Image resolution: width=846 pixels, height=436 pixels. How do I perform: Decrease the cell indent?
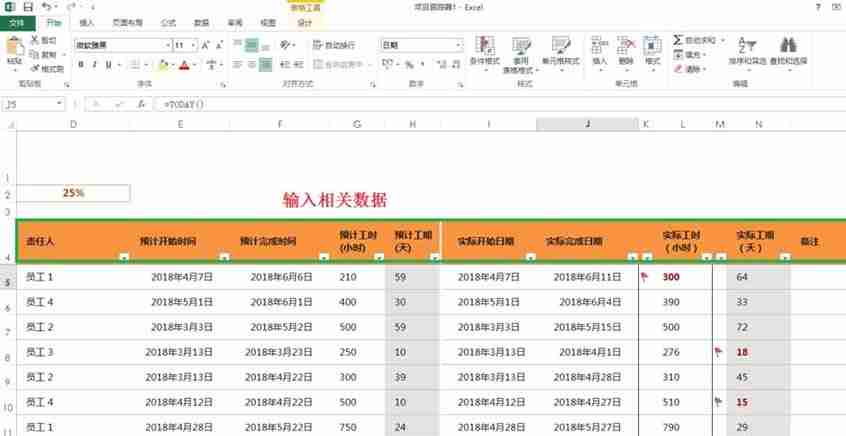284,65
